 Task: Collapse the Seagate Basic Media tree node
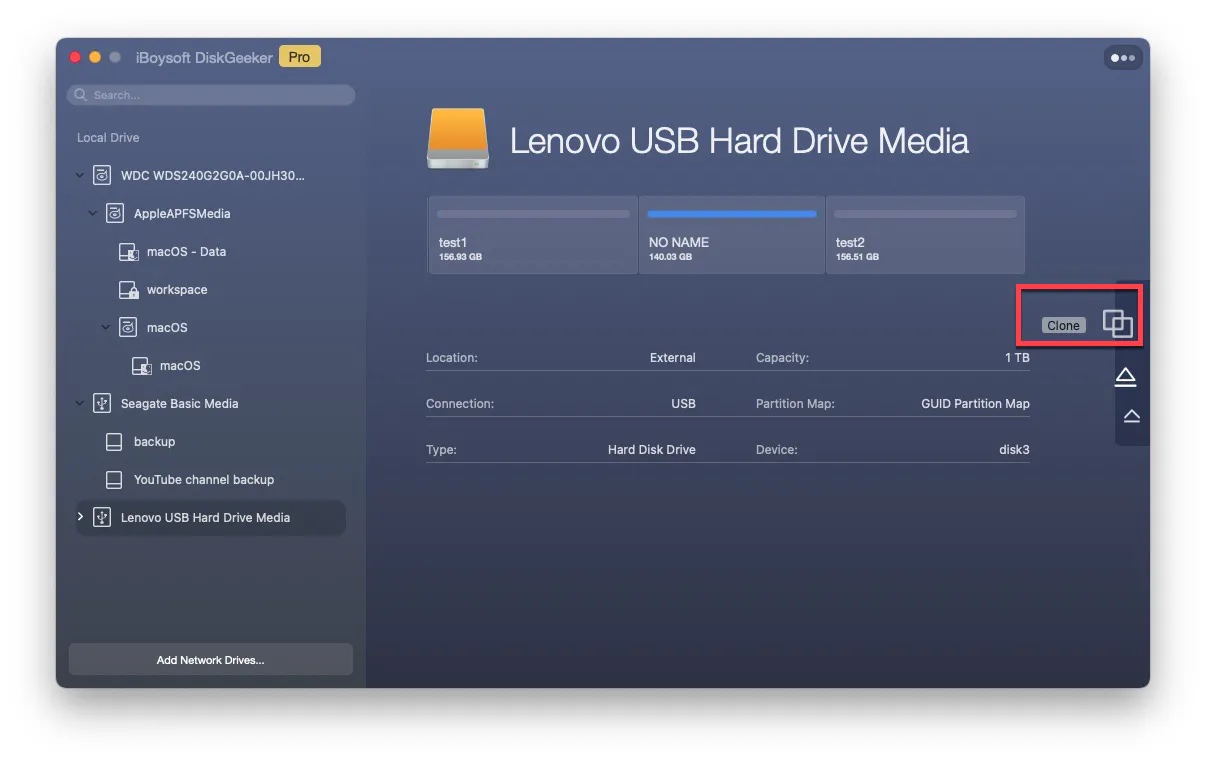81,404
